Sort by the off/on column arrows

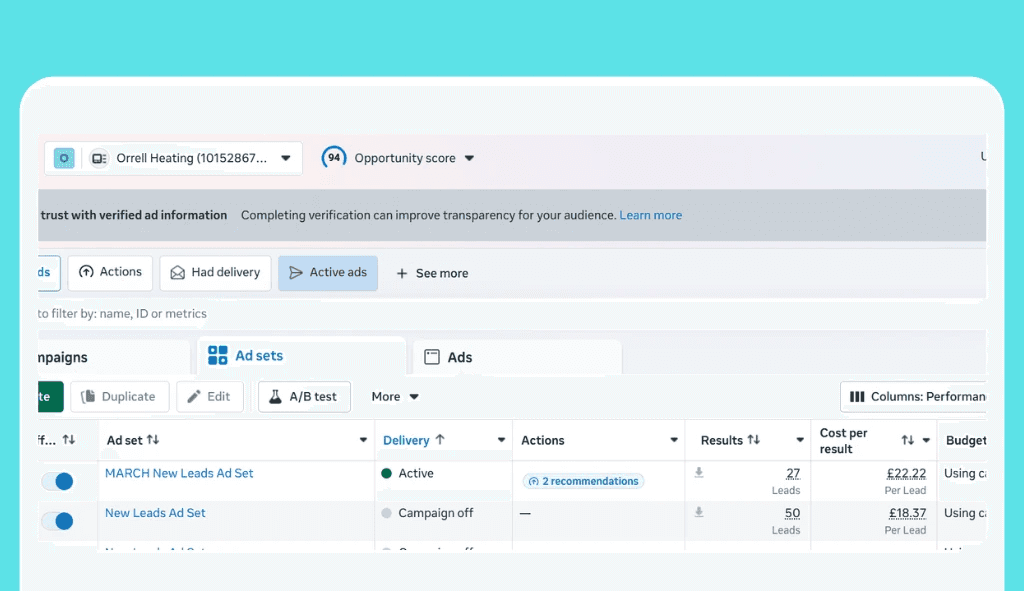(x=69, y=439)
